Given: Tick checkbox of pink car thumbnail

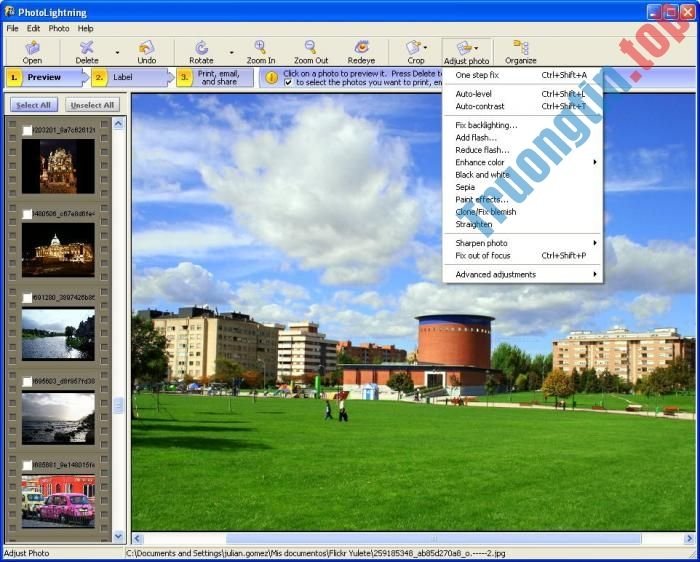Looking at the screenshot, I should (x=27, y=466).
